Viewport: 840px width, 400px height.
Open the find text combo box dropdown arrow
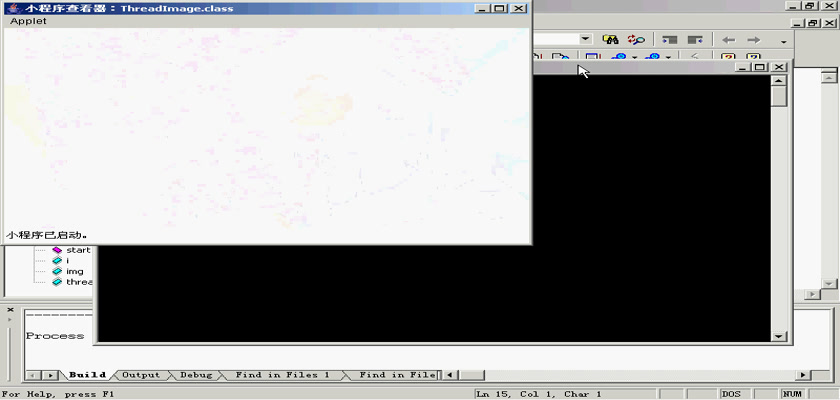coord(585,39)
